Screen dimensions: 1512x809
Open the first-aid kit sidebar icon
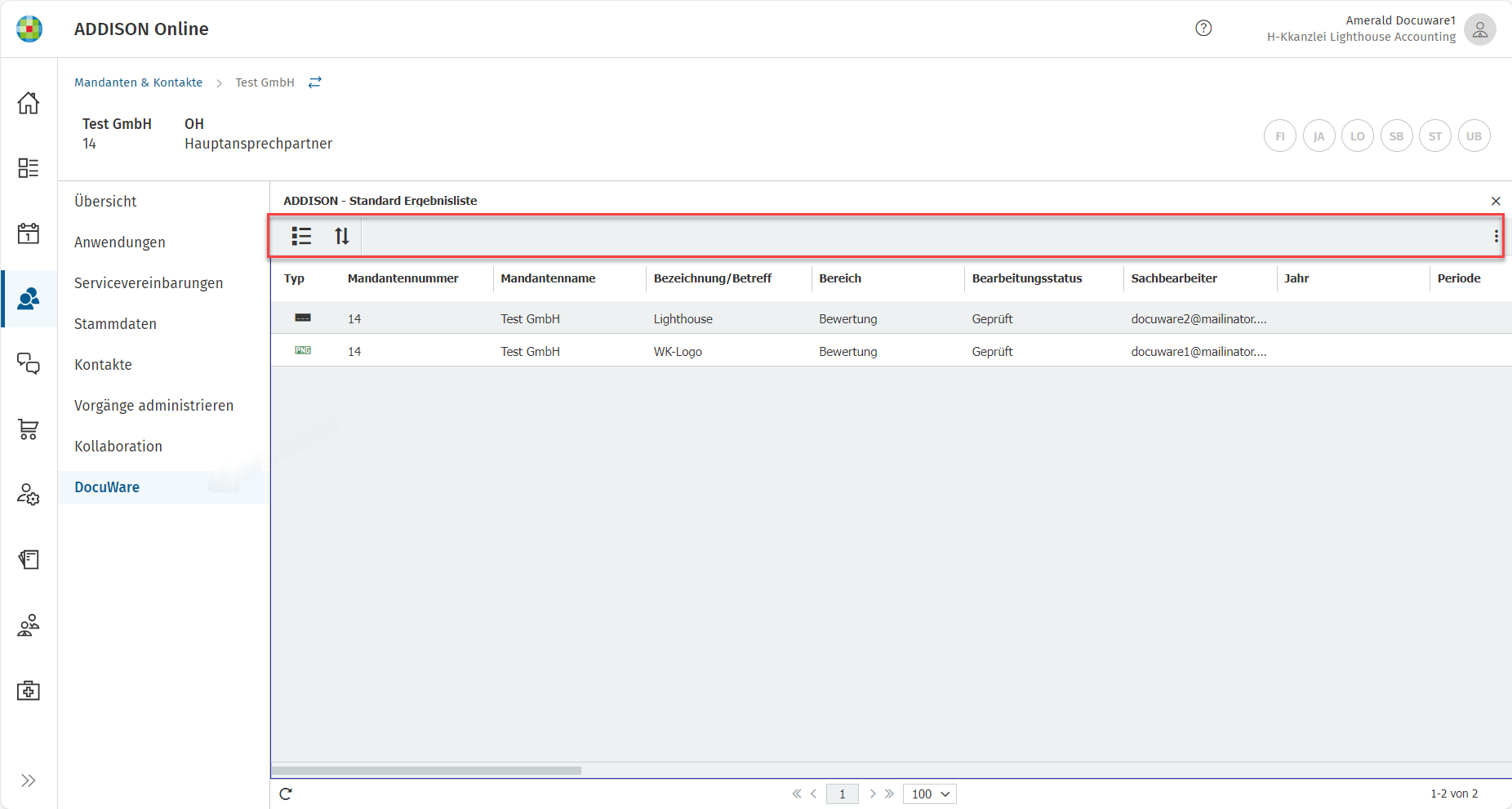pyautogui.click(x=29, y=691)
